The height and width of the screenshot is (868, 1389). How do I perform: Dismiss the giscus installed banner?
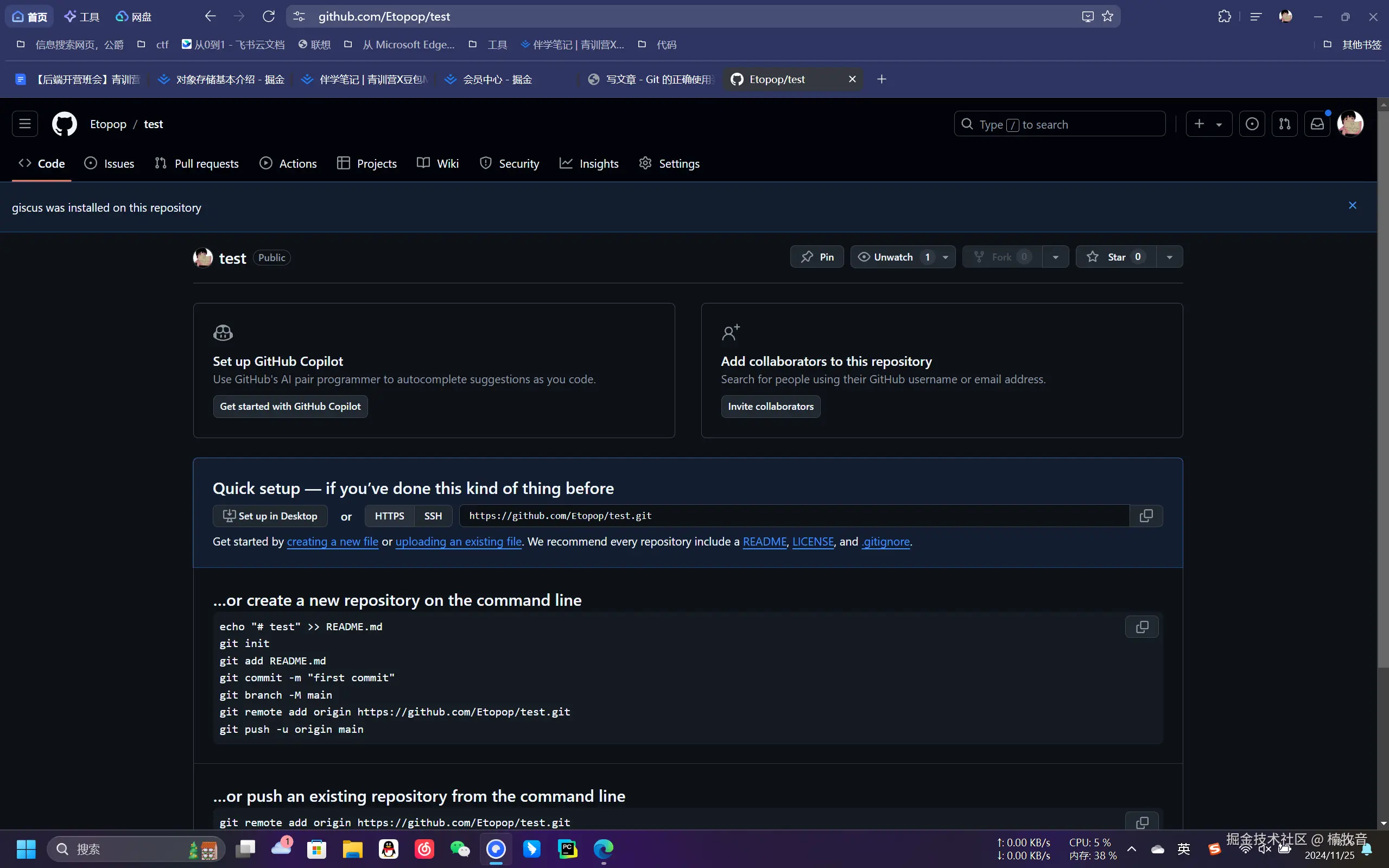point(1352,206)
